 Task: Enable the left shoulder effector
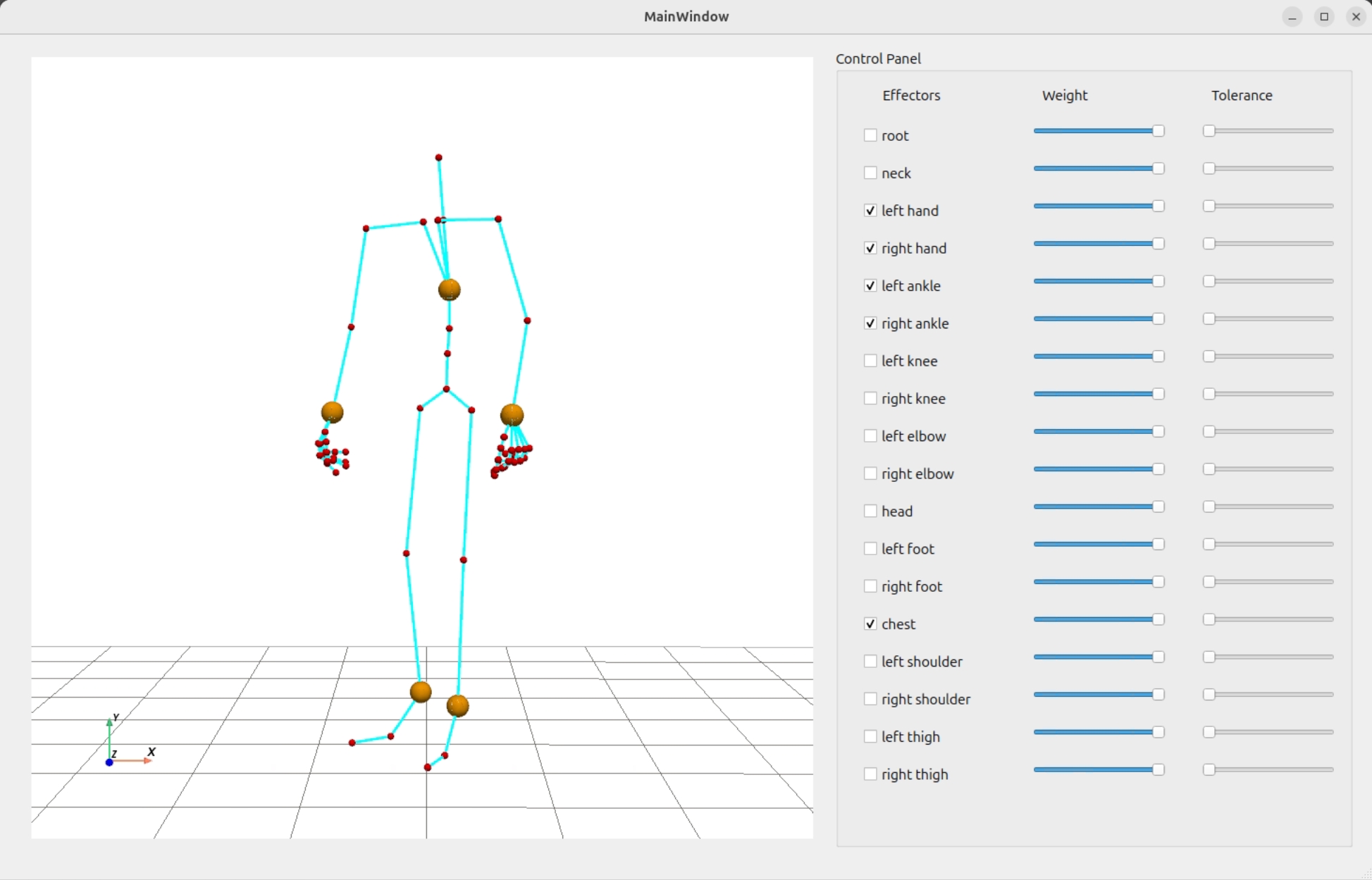(x=870, y=662)
